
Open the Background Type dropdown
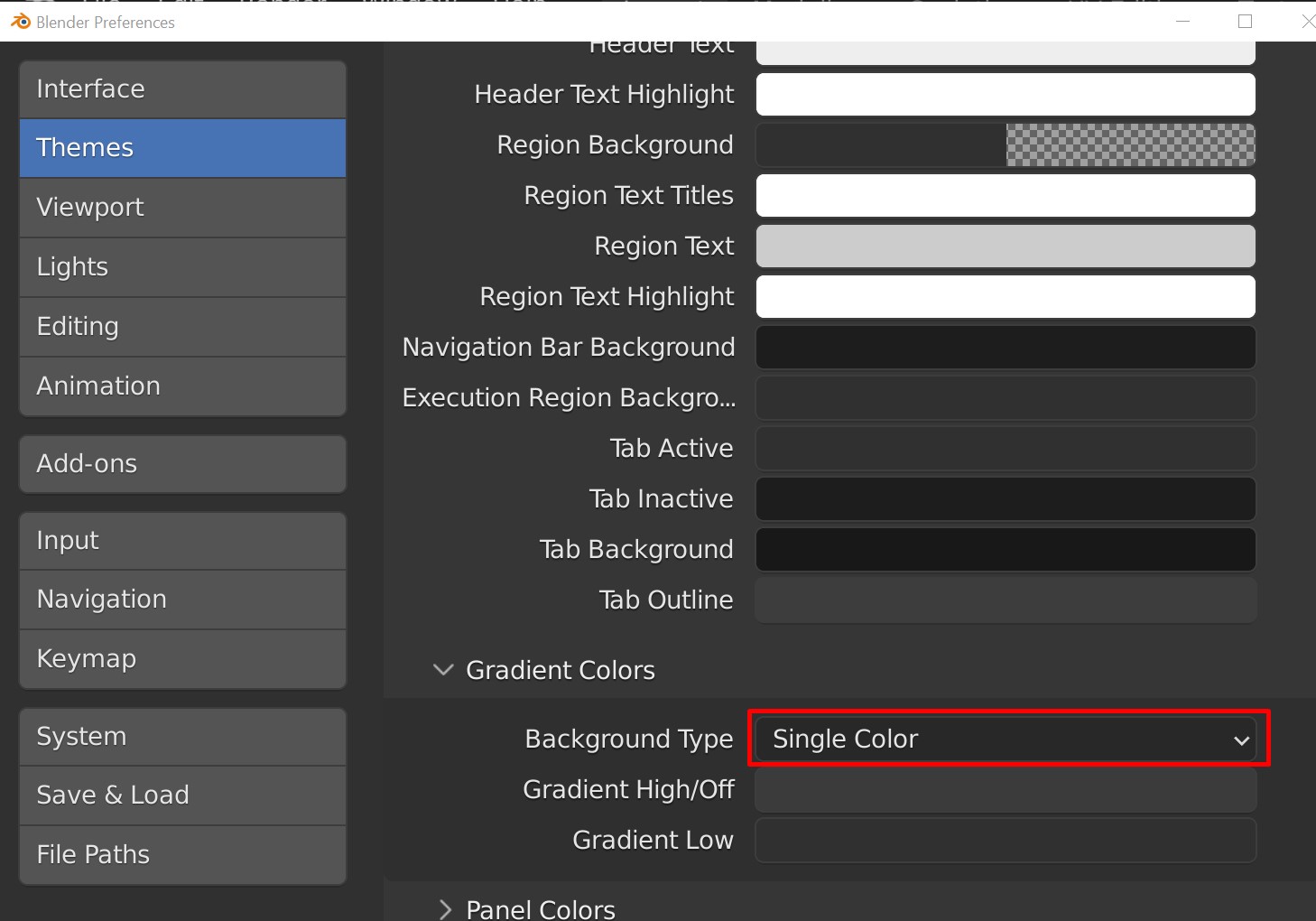tap(1006, 740)
